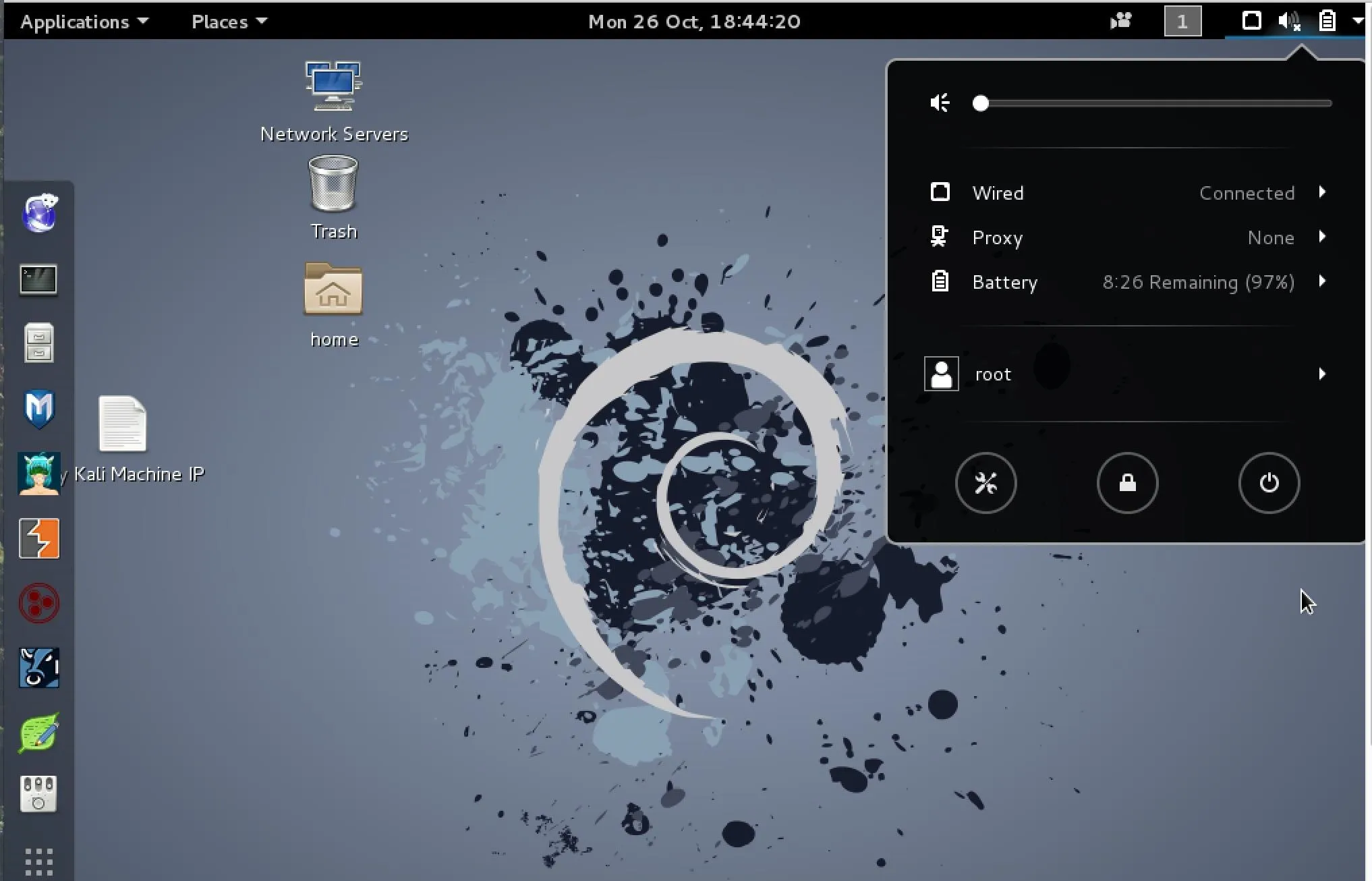Click the lock screen button
This screenshot has width=1372, height=881.
(1127, 483)
